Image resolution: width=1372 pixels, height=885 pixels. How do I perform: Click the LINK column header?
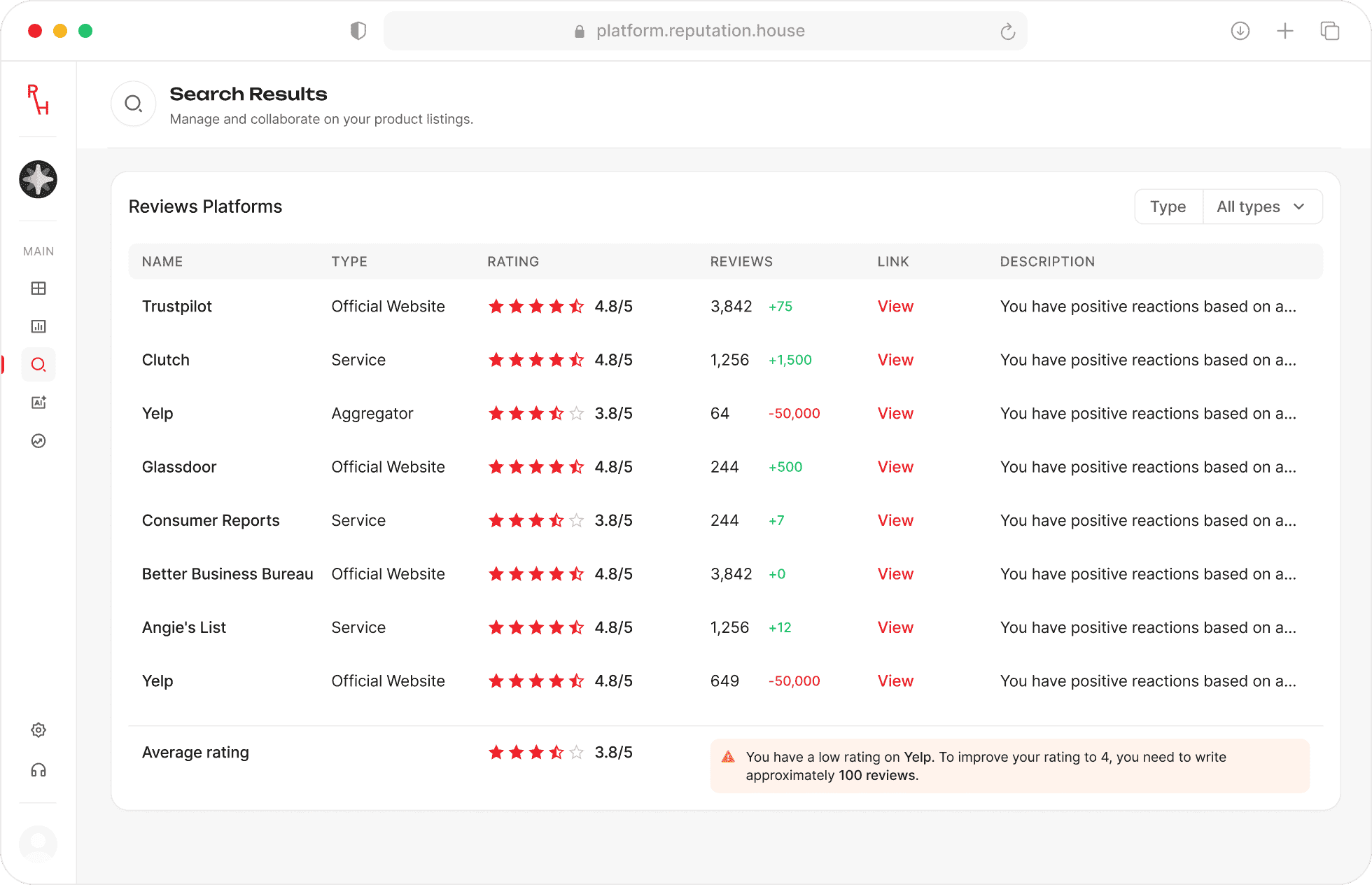pyautogui.click(x=893, y=262)
